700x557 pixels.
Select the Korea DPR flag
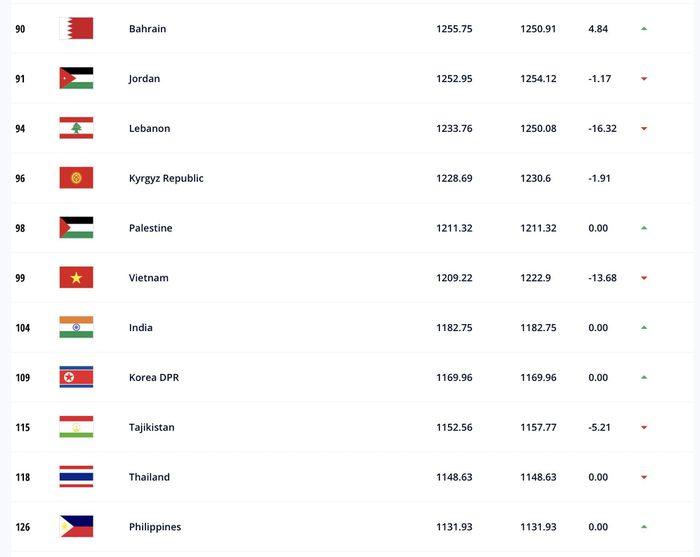[76, 377]
